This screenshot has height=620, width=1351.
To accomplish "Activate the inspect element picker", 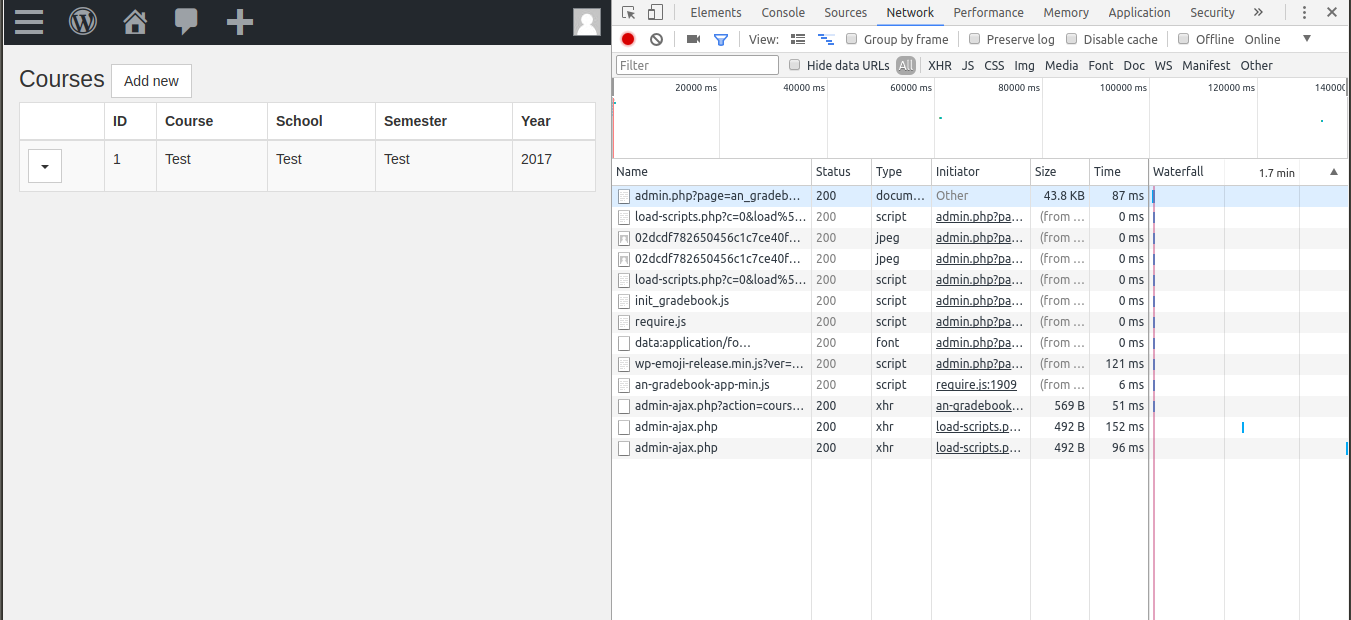I will 628,13.
